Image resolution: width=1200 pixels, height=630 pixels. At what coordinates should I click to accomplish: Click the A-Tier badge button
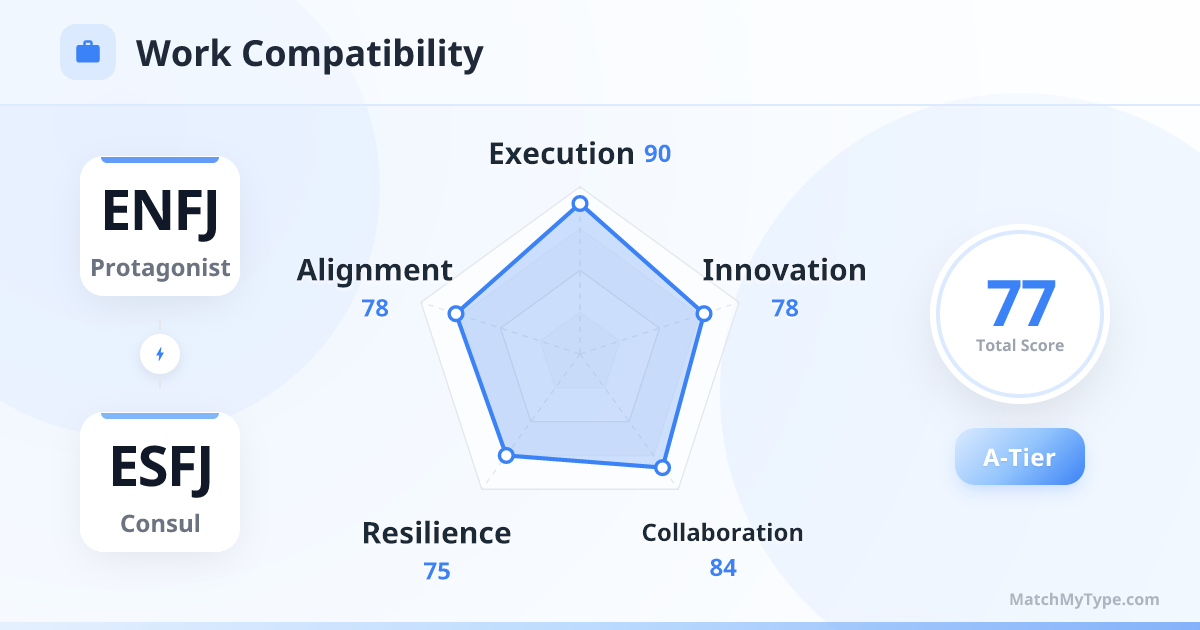[x=1019, y=457]
